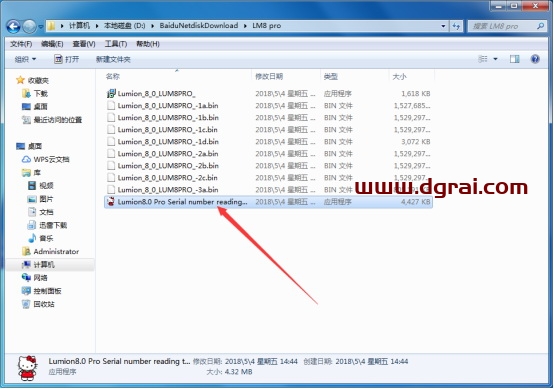Open the 查看(V) menu
The width and height of the screenshot is (554, 389).
point(84,44)
